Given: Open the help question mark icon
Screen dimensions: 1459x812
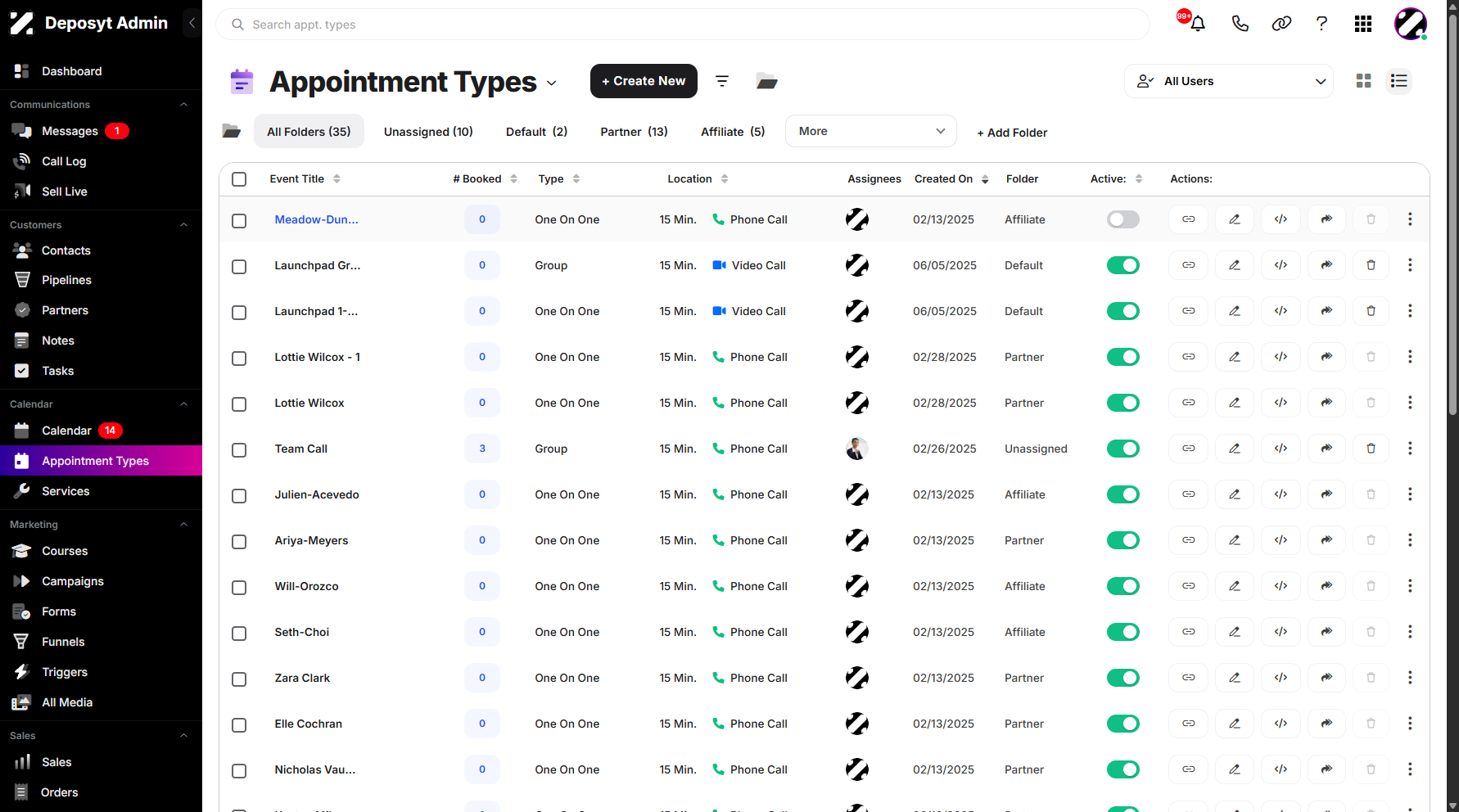Looking at the screenshot, I should coord(1321,24).
